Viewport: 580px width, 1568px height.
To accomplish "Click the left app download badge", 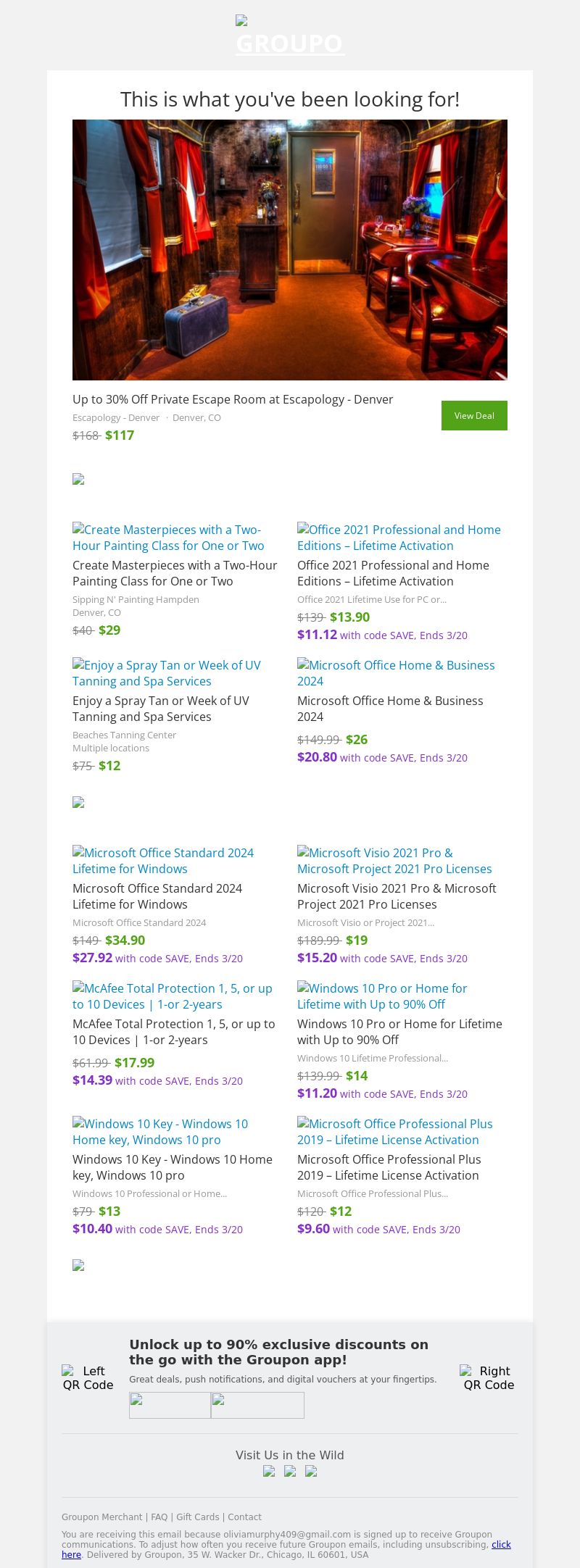I will pos(170,1405).
